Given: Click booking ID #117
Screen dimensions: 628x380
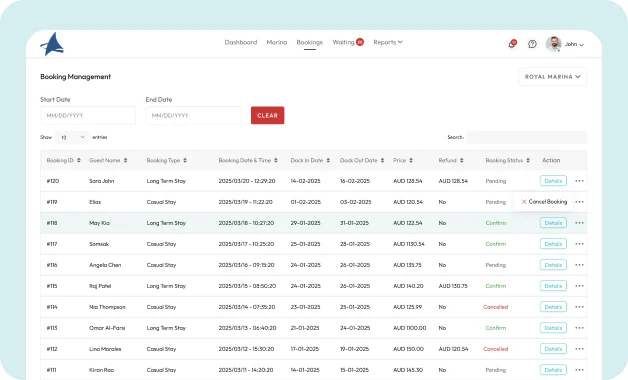Looking at the screenshot, I should pos(52,244).
